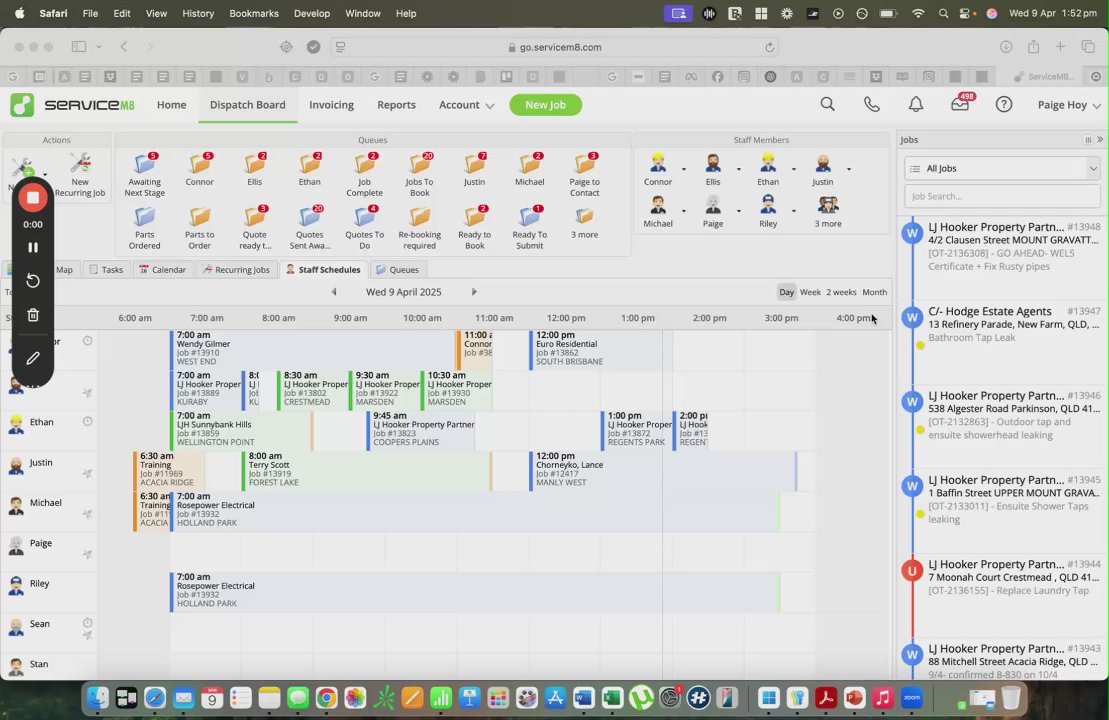Open the Reports tab

[x=396, y=105]
